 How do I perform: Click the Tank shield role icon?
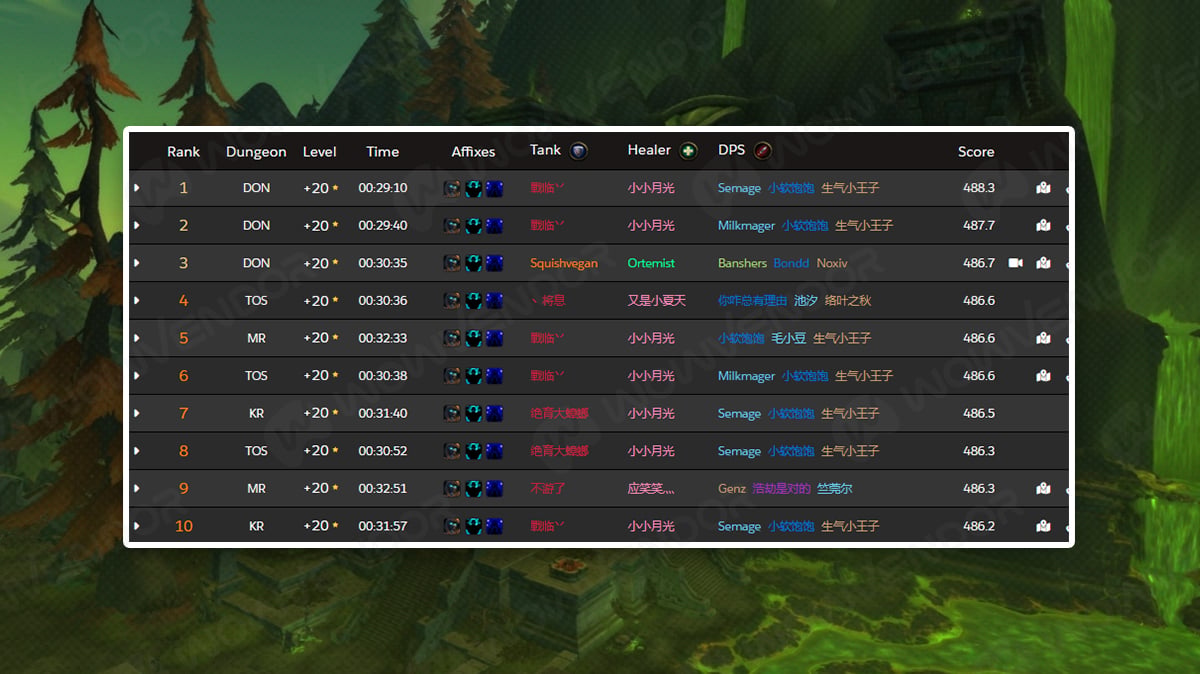pos(578,151)
